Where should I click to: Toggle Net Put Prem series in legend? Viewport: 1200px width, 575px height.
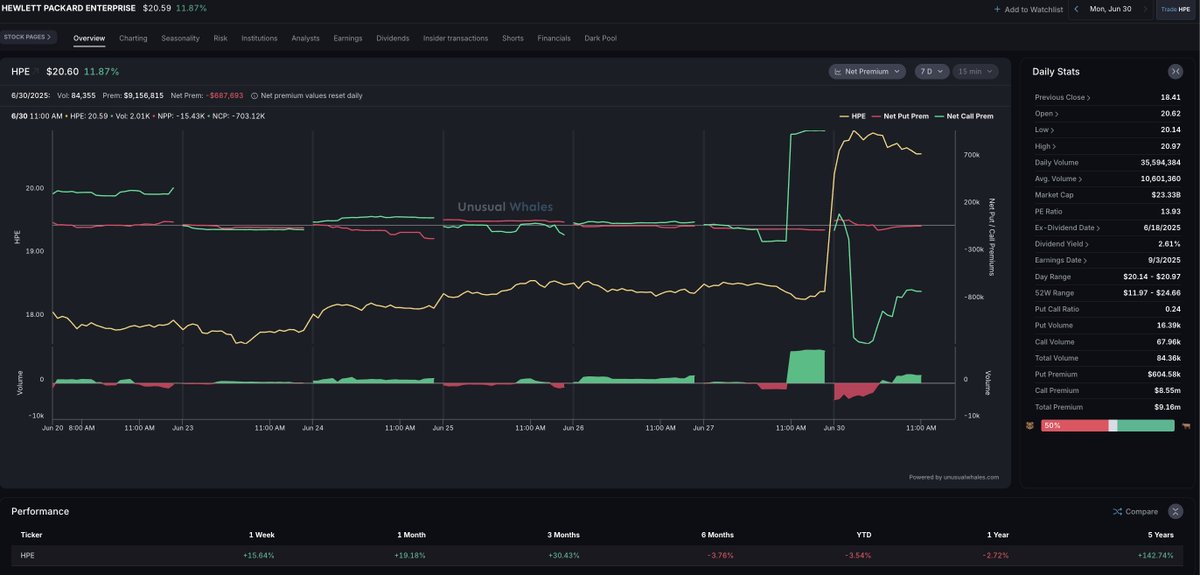900,116
